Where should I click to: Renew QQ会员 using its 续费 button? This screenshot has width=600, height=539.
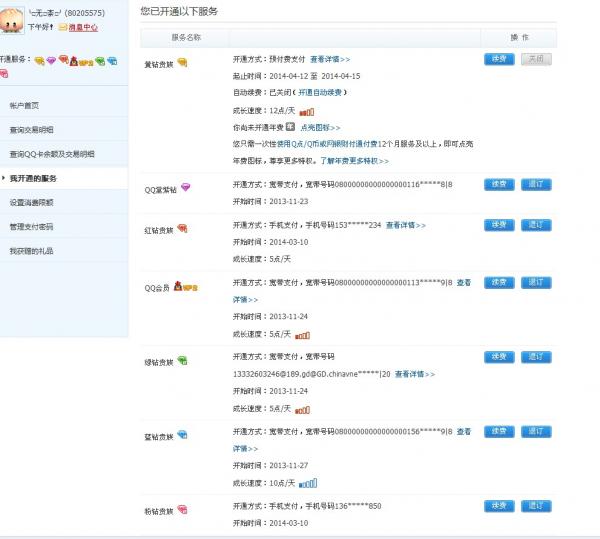[499, 283]
